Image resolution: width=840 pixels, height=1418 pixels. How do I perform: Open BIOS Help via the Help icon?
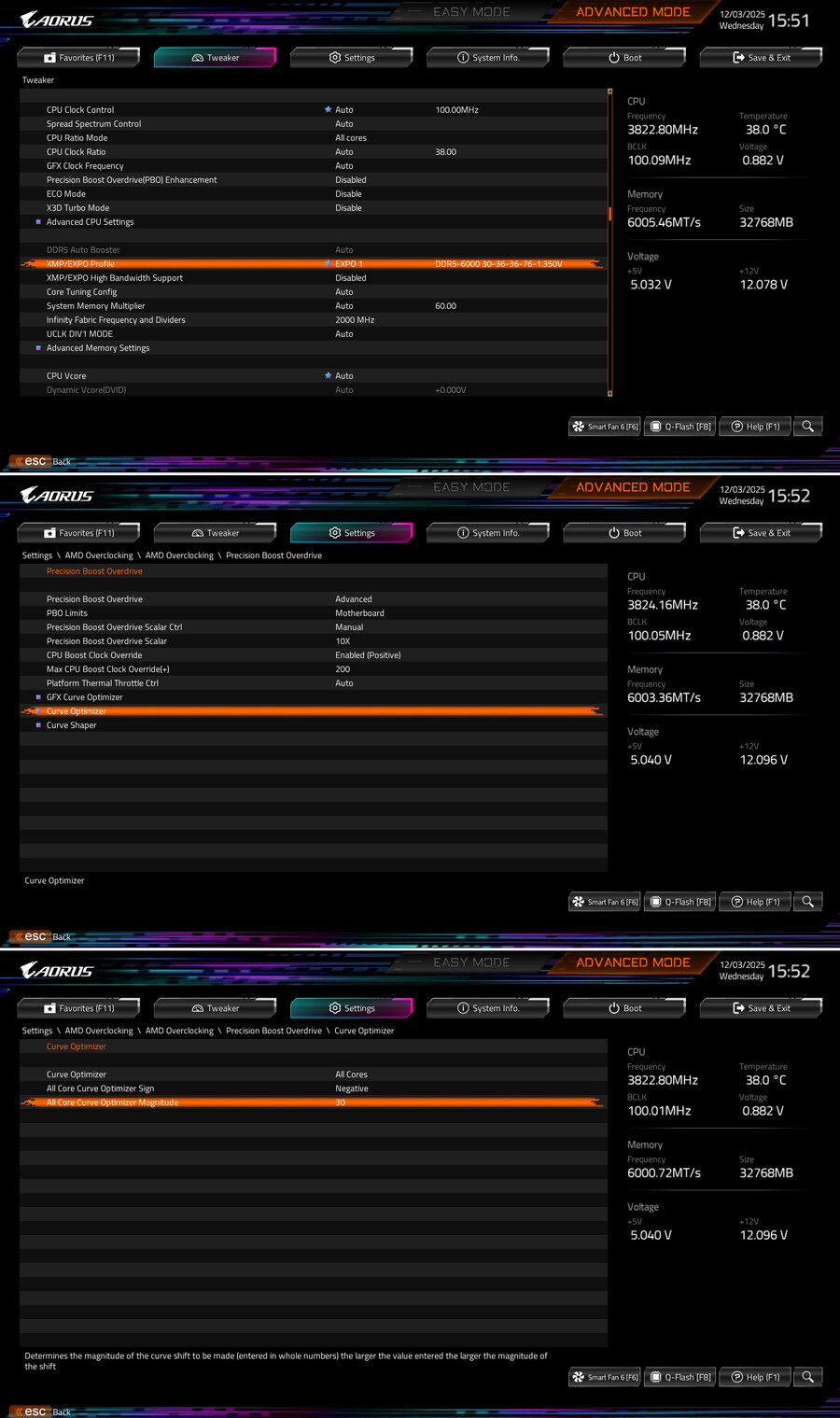754,426
